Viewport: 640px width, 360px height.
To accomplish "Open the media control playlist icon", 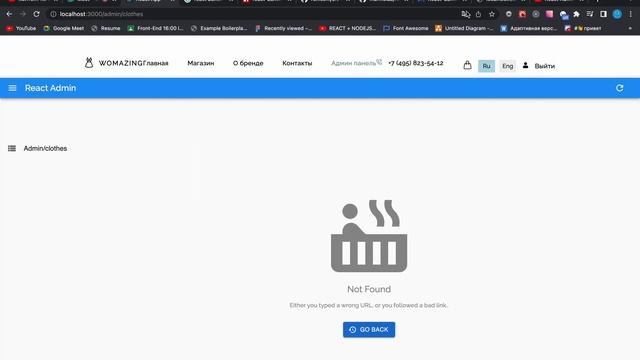I will 590,14.
